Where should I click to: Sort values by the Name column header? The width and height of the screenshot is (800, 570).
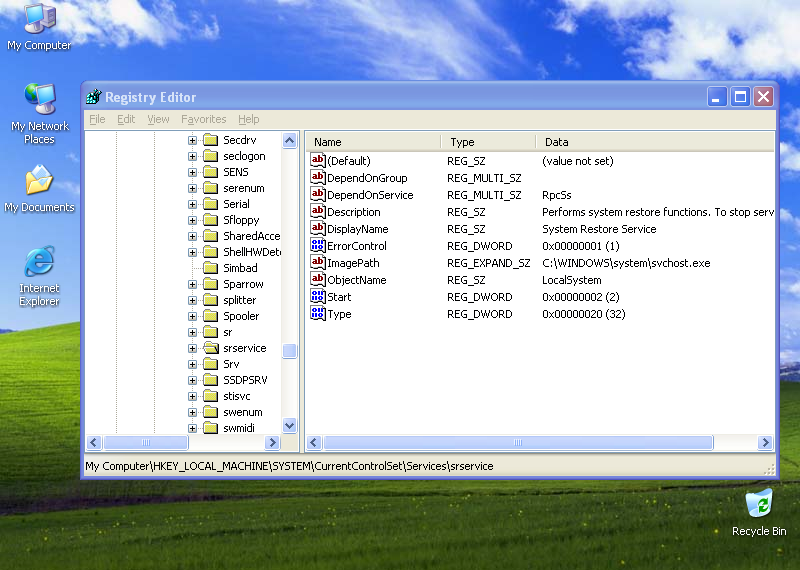(x=374, y=142)
